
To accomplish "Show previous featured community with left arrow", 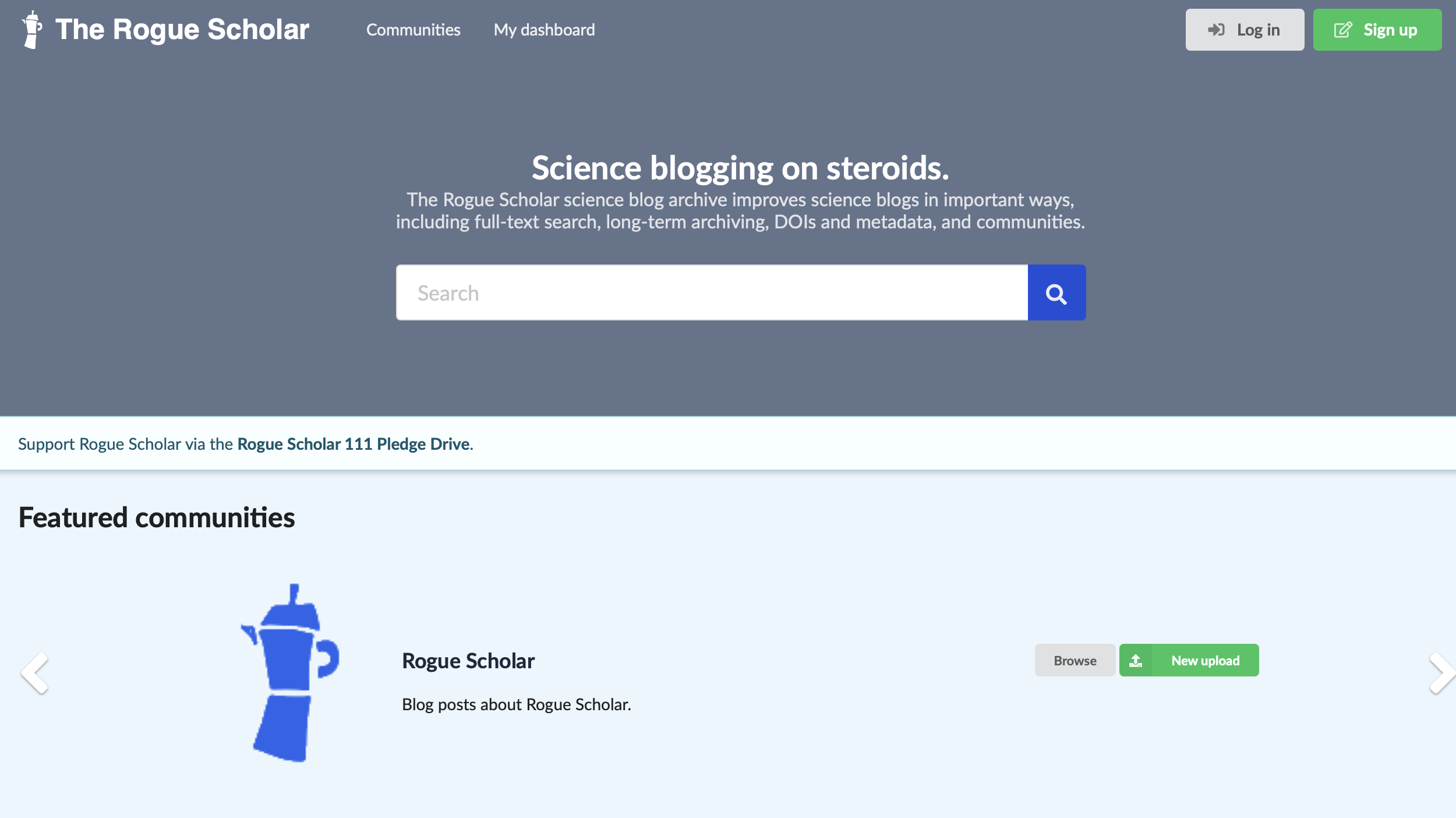I will coord(35,673).
